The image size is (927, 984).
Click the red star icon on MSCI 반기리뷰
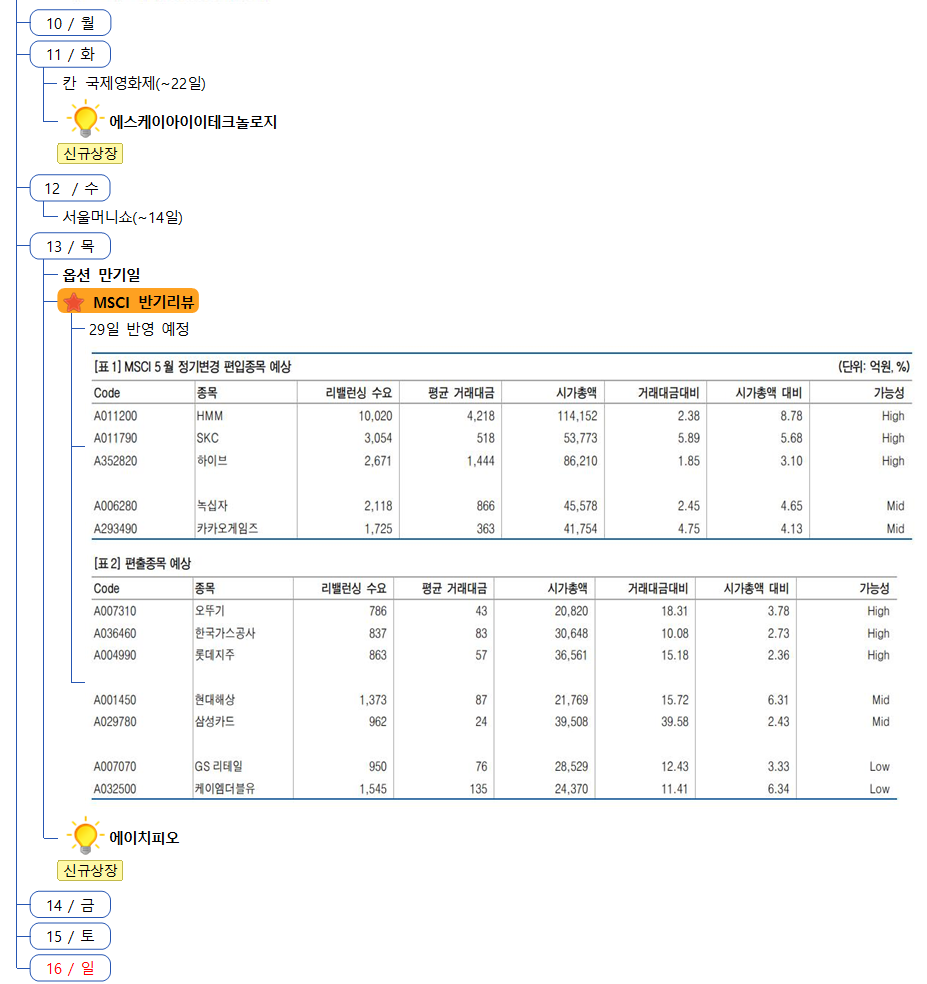(74, 302)
